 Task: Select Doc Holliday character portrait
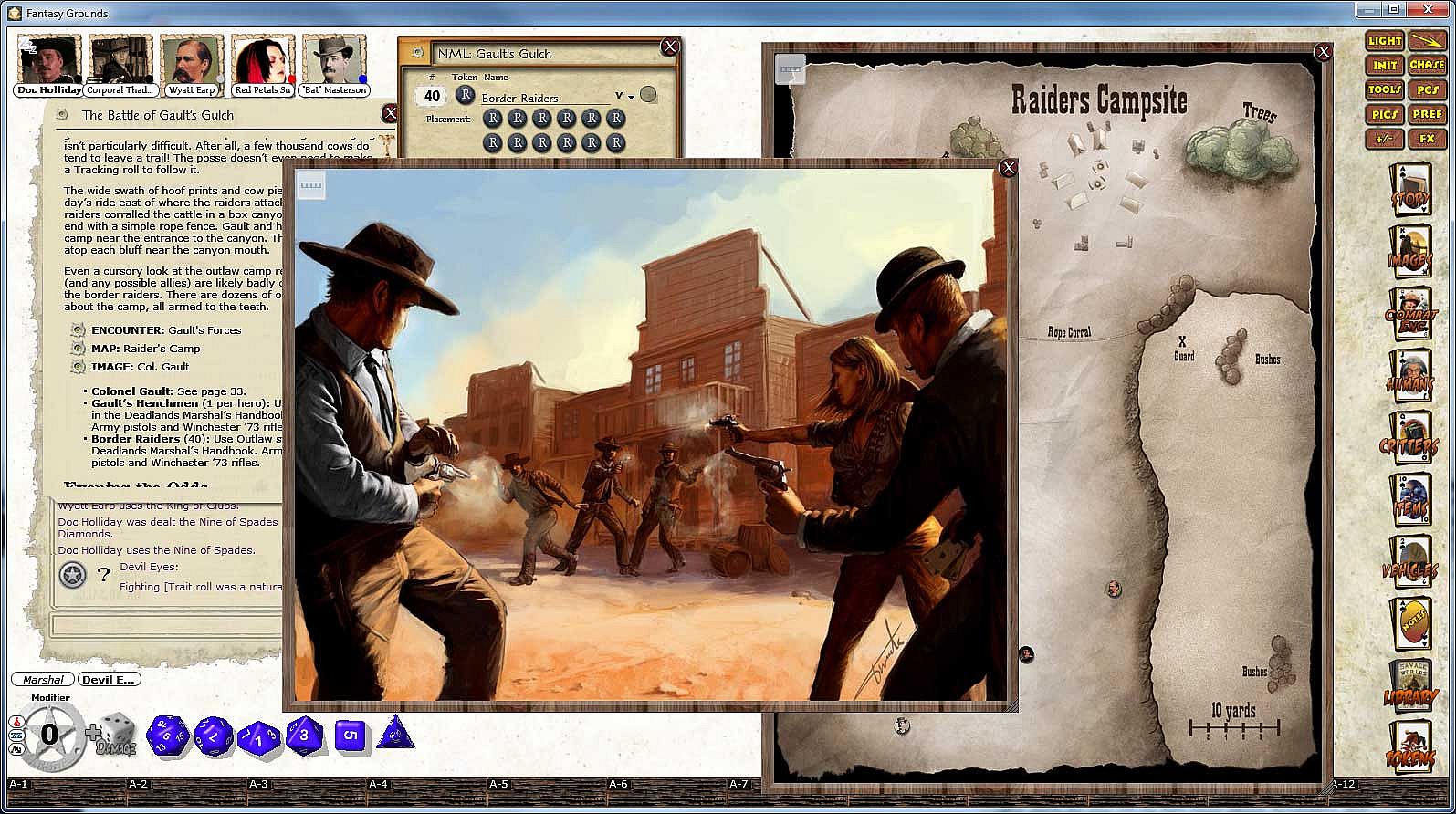coord(49,66)
